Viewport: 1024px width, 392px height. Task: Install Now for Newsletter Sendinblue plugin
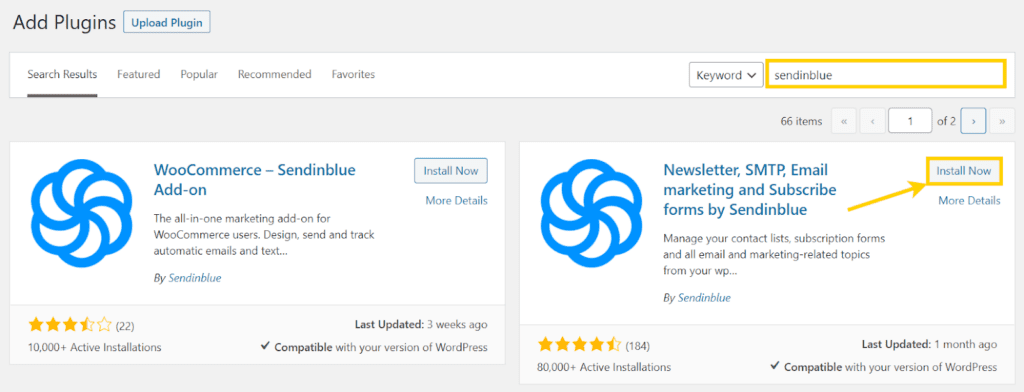point(964,171)
